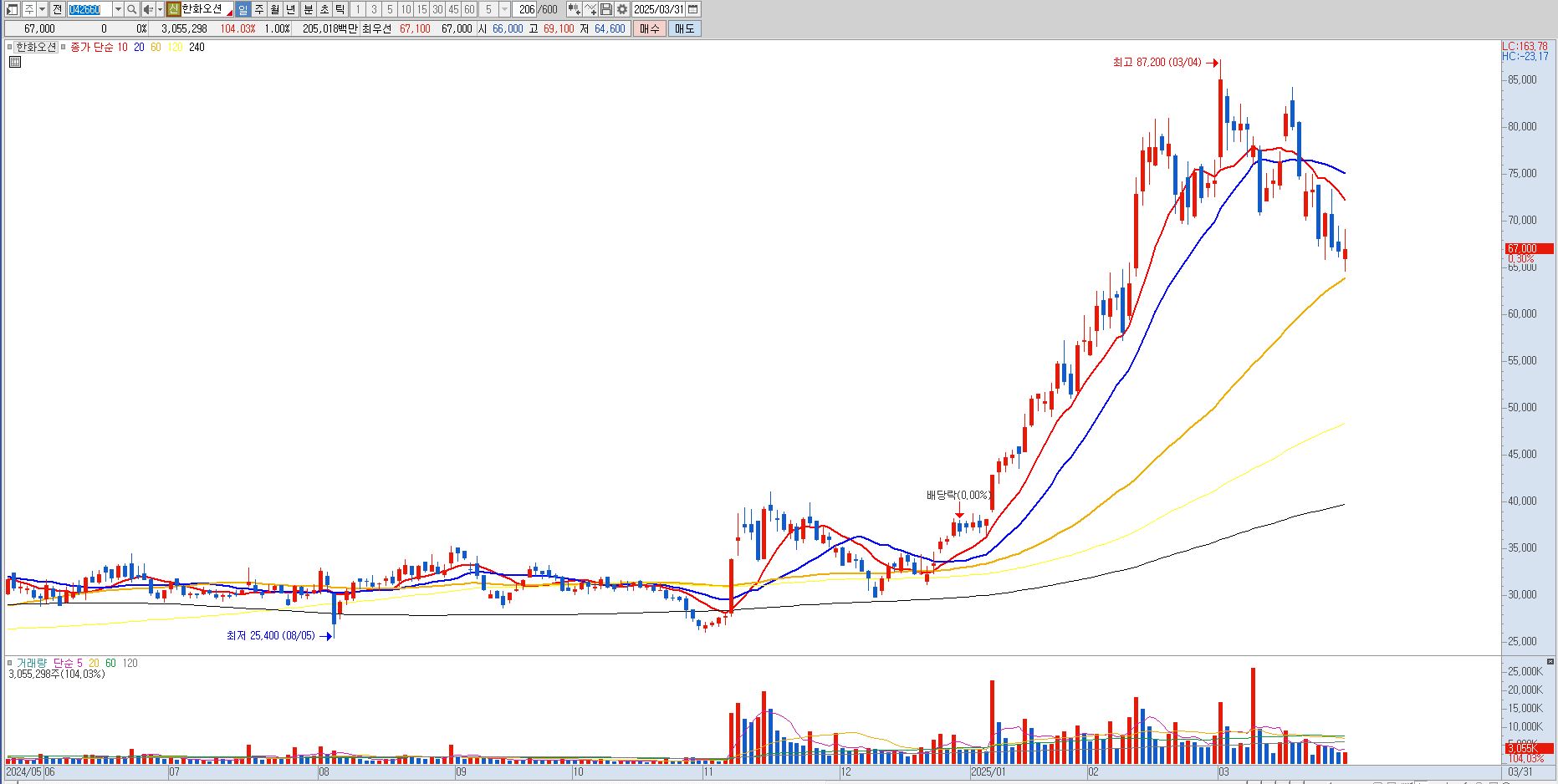Click the 초 seconds period button
Screen dimensions: 1558x784
[x=324, y=9]
